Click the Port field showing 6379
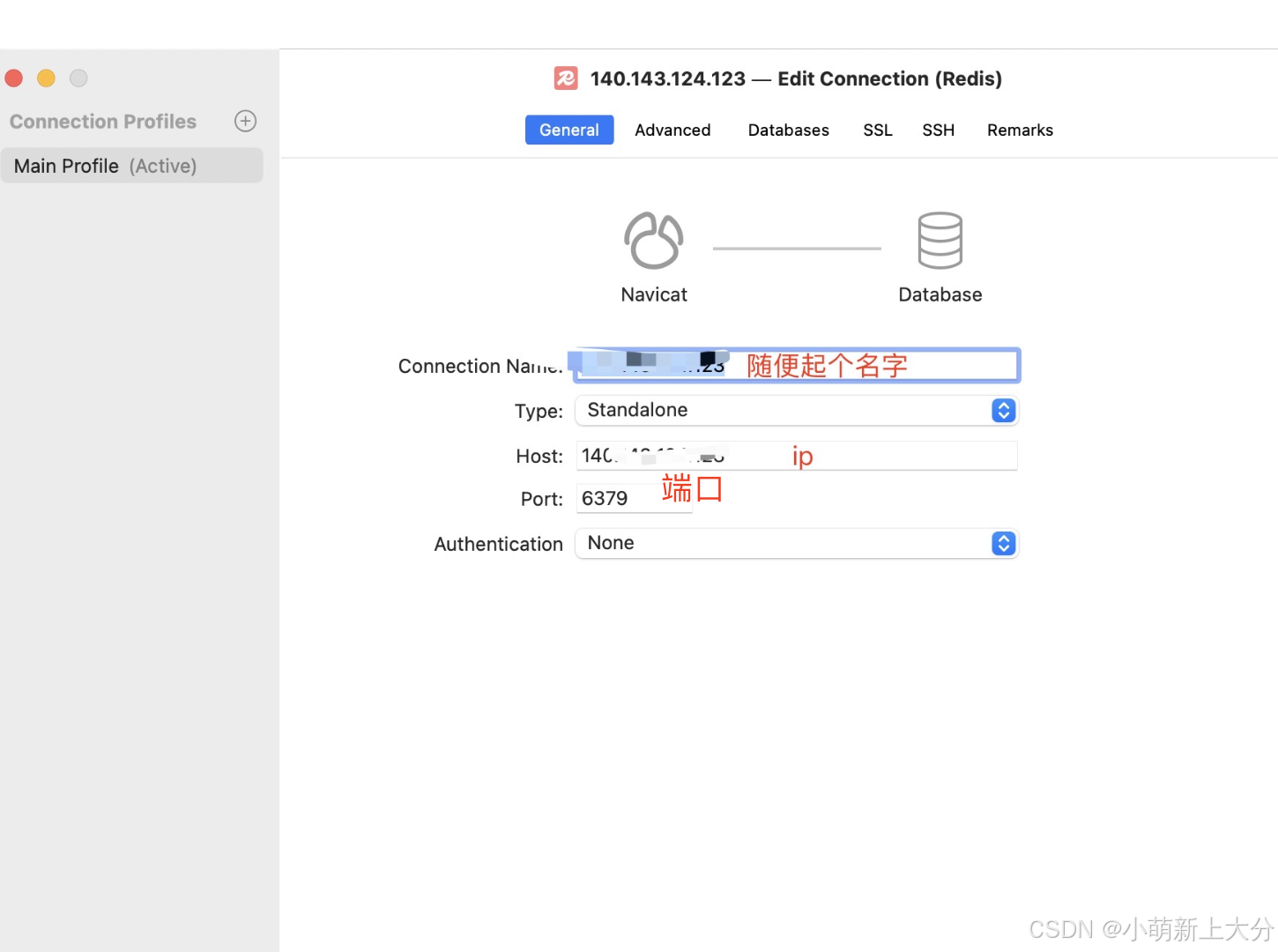Image resolution: width=1278 pixels, height=952 pixels. click(x=635, y=498)
